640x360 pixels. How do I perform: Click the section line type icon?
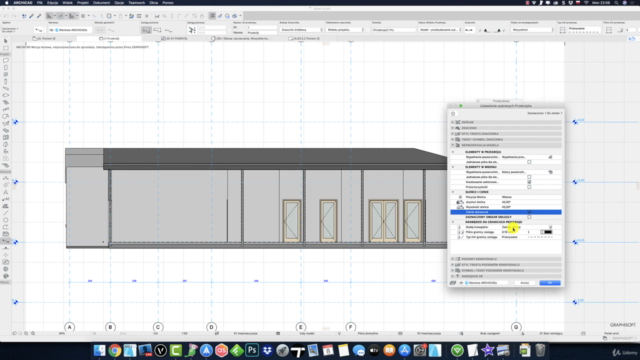pyautogui.click(x=562, y=30)
